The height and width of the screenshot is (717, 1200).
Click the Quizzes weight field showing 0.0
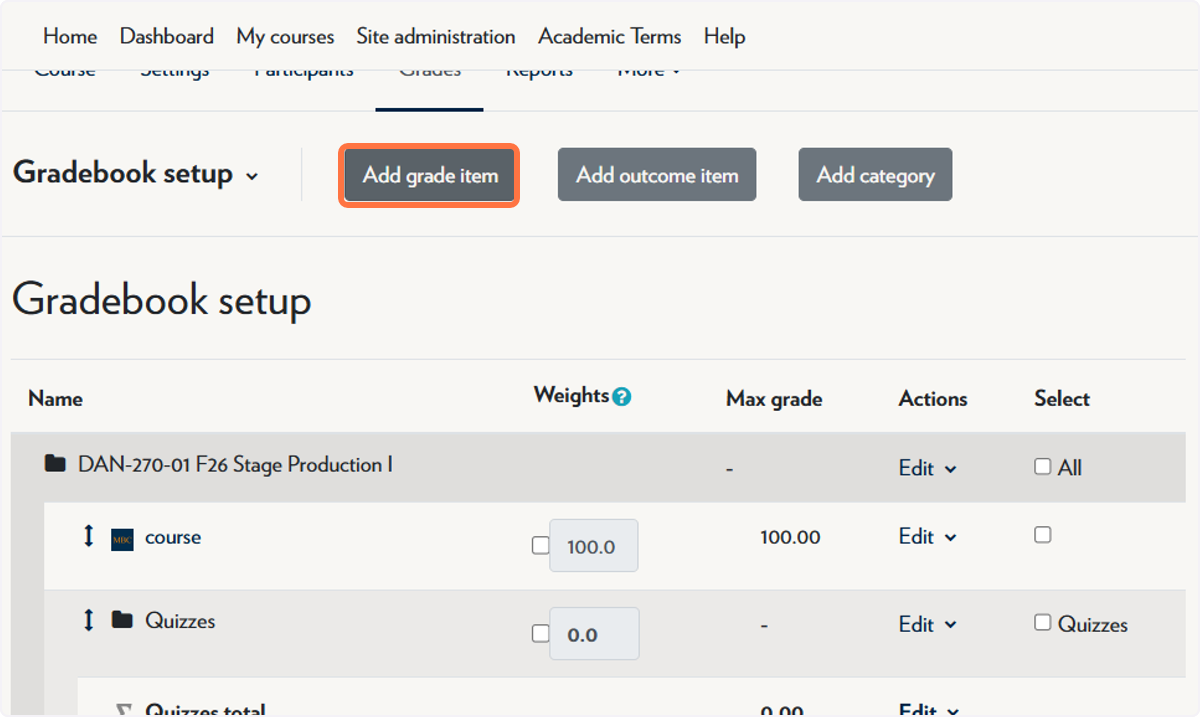coord(594,634)
